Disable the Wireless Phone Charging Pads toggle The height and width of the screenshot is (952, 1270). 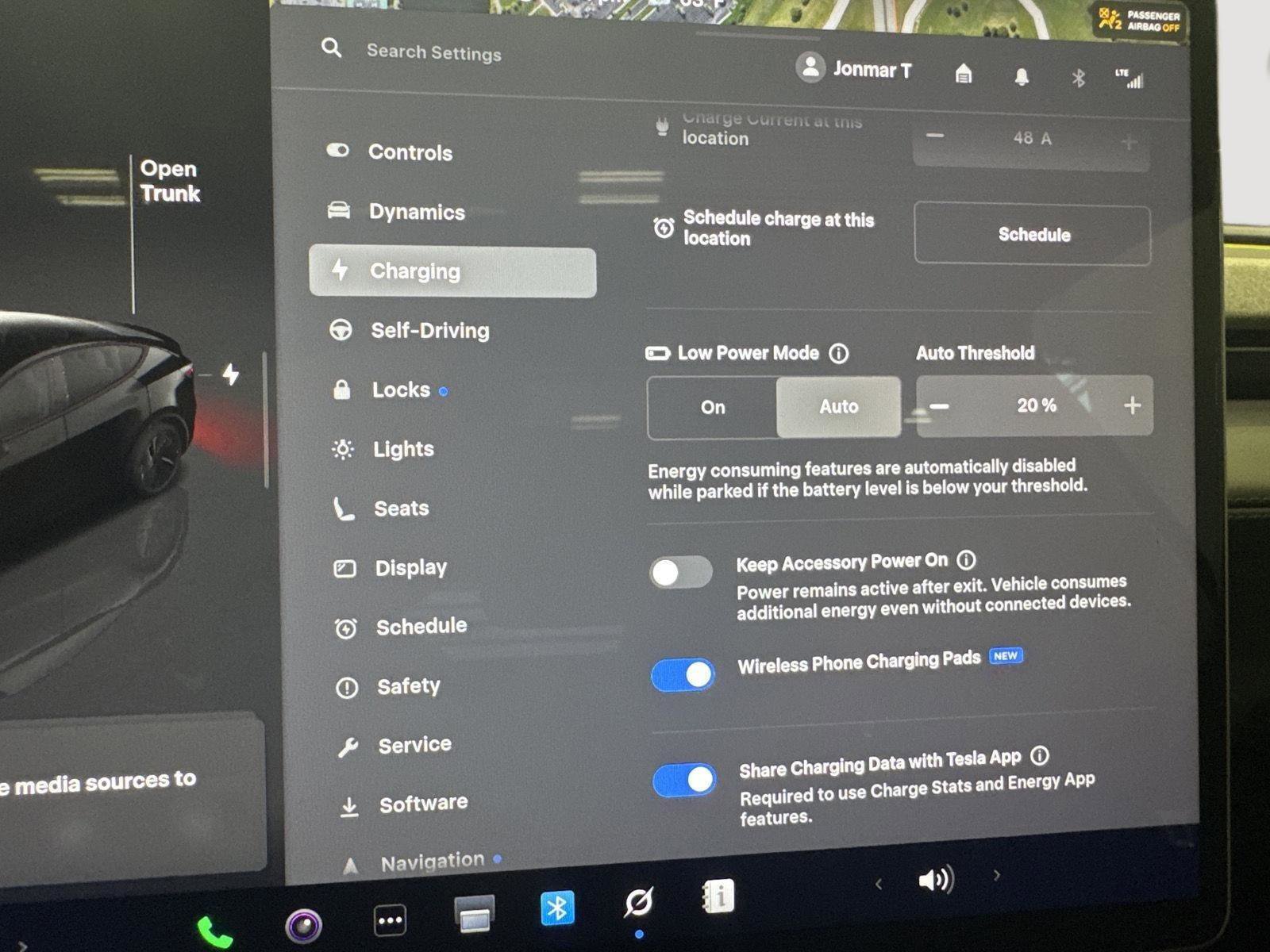click(x=683, y=674)
